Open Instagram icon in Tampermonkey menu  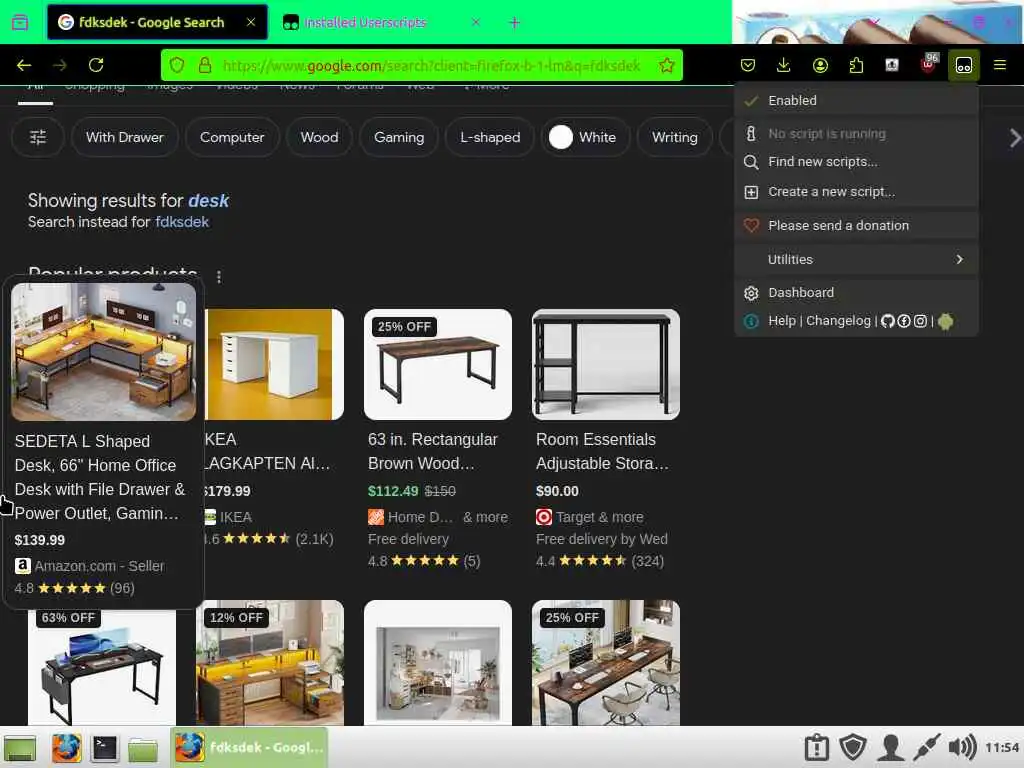[920, 321]
